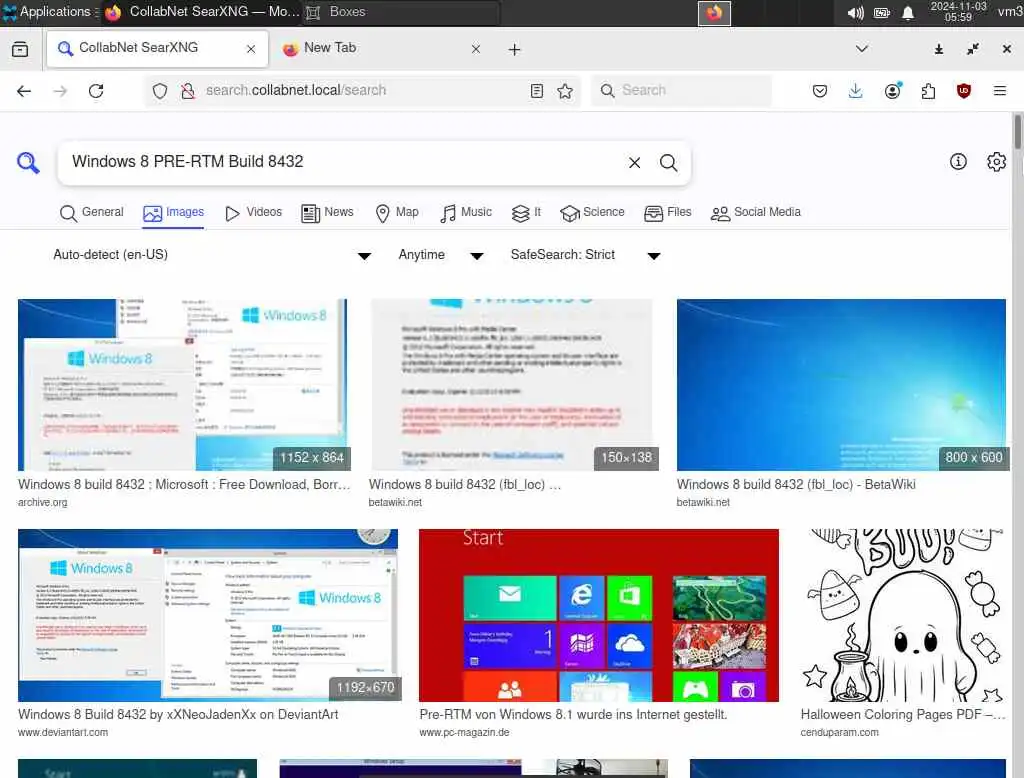Select the Images search category

point(174,212)
